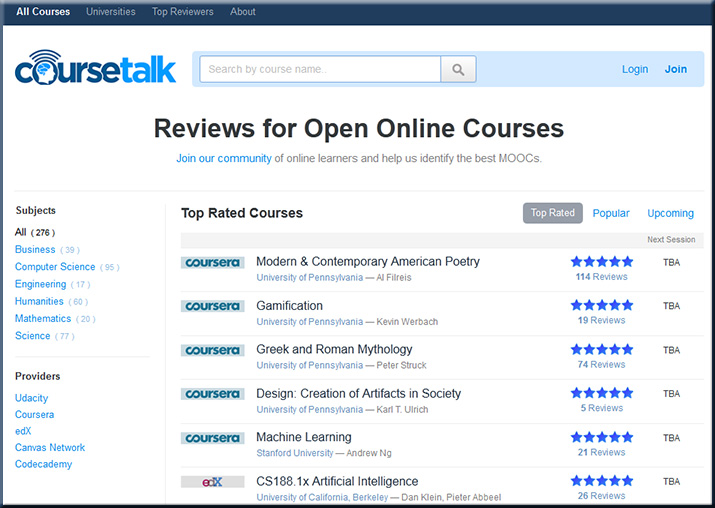Focus the Search by course name field
Viewport: 715px width, 508px height.
(x=320, y=69)
